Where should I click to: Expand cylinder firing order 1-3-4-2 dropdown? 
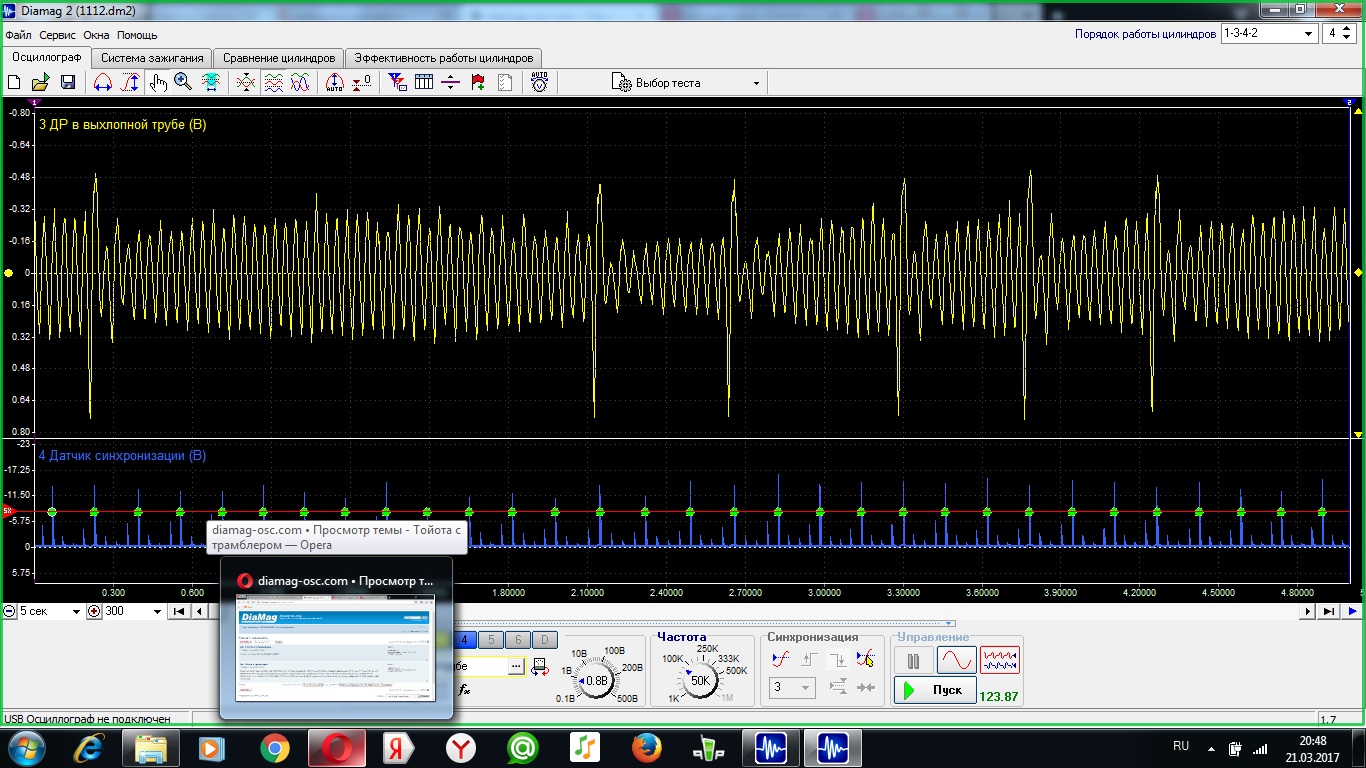1269,33
